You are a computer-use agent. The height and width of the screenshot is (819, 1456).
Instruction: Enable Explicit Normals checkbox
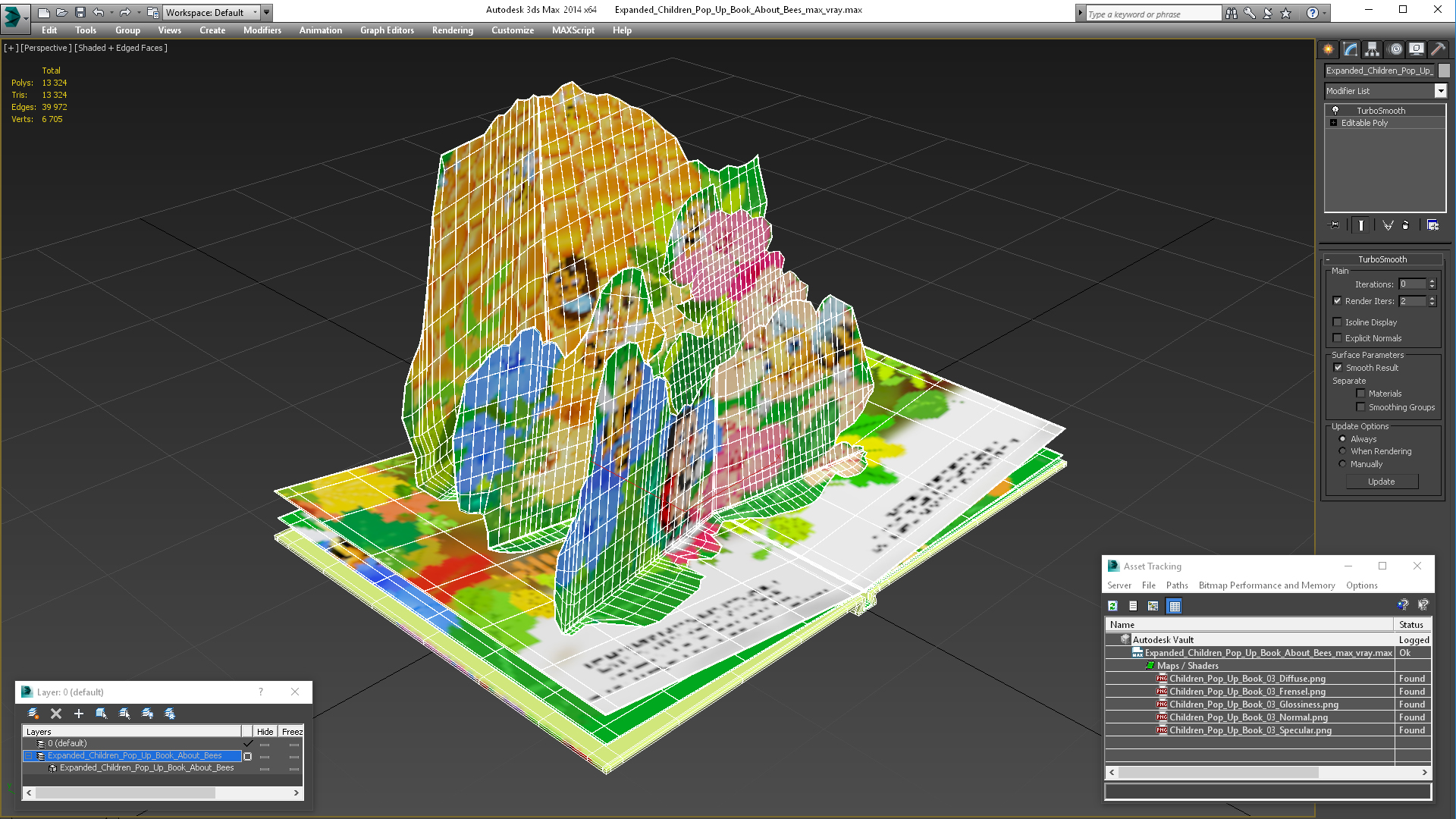click(x=1338, y=338)
